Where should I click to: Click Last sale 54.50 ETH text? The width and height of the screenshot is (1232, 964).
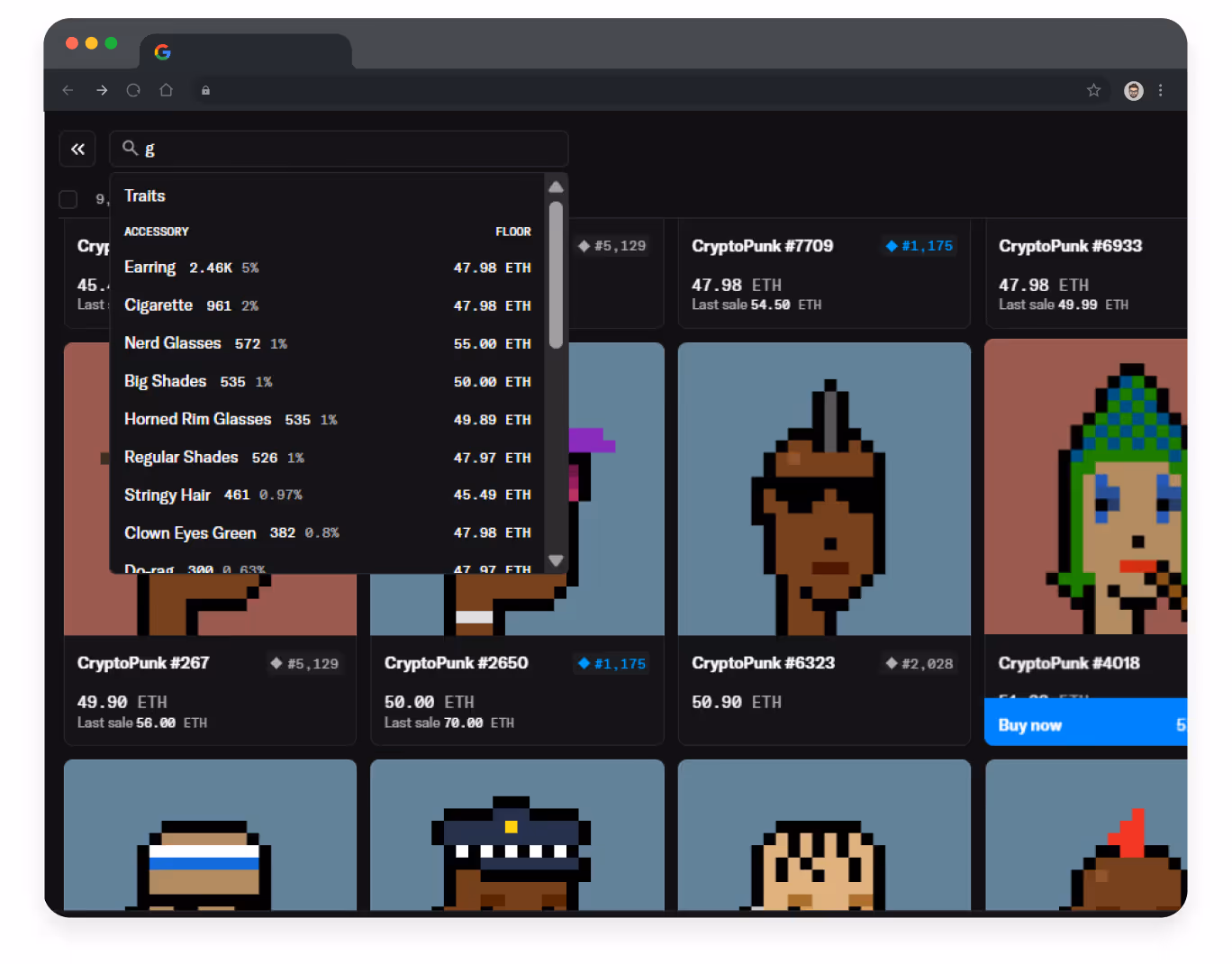point(756,305)
